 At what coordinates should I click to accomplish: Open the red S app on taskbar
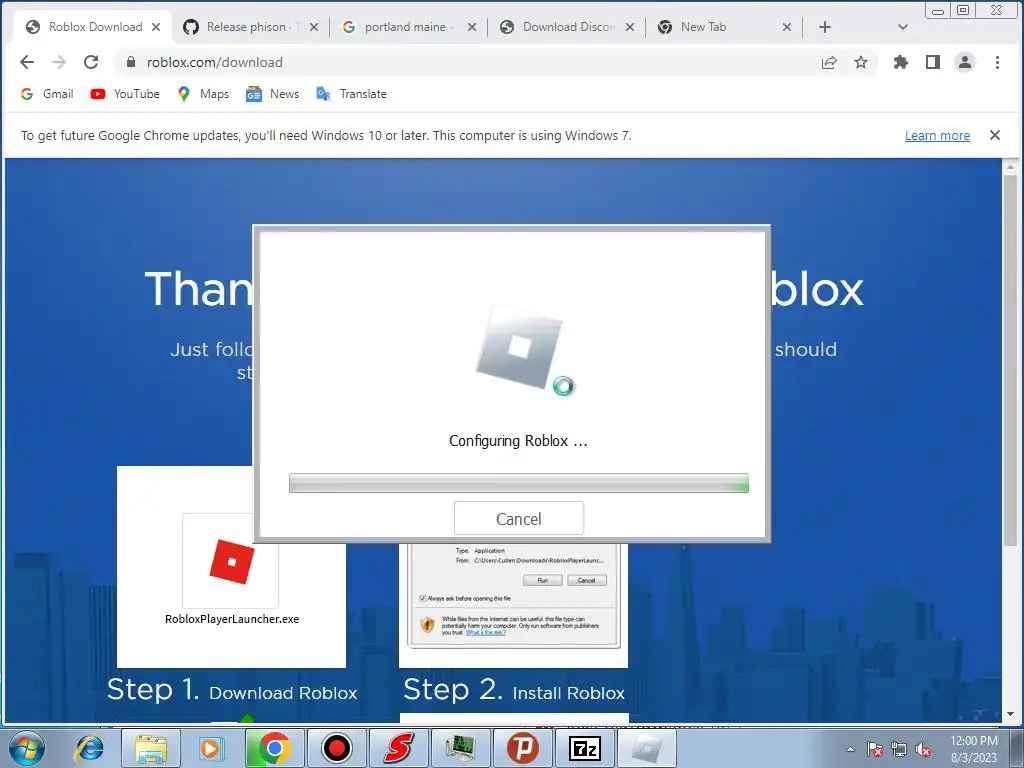[x=398, y=748]
